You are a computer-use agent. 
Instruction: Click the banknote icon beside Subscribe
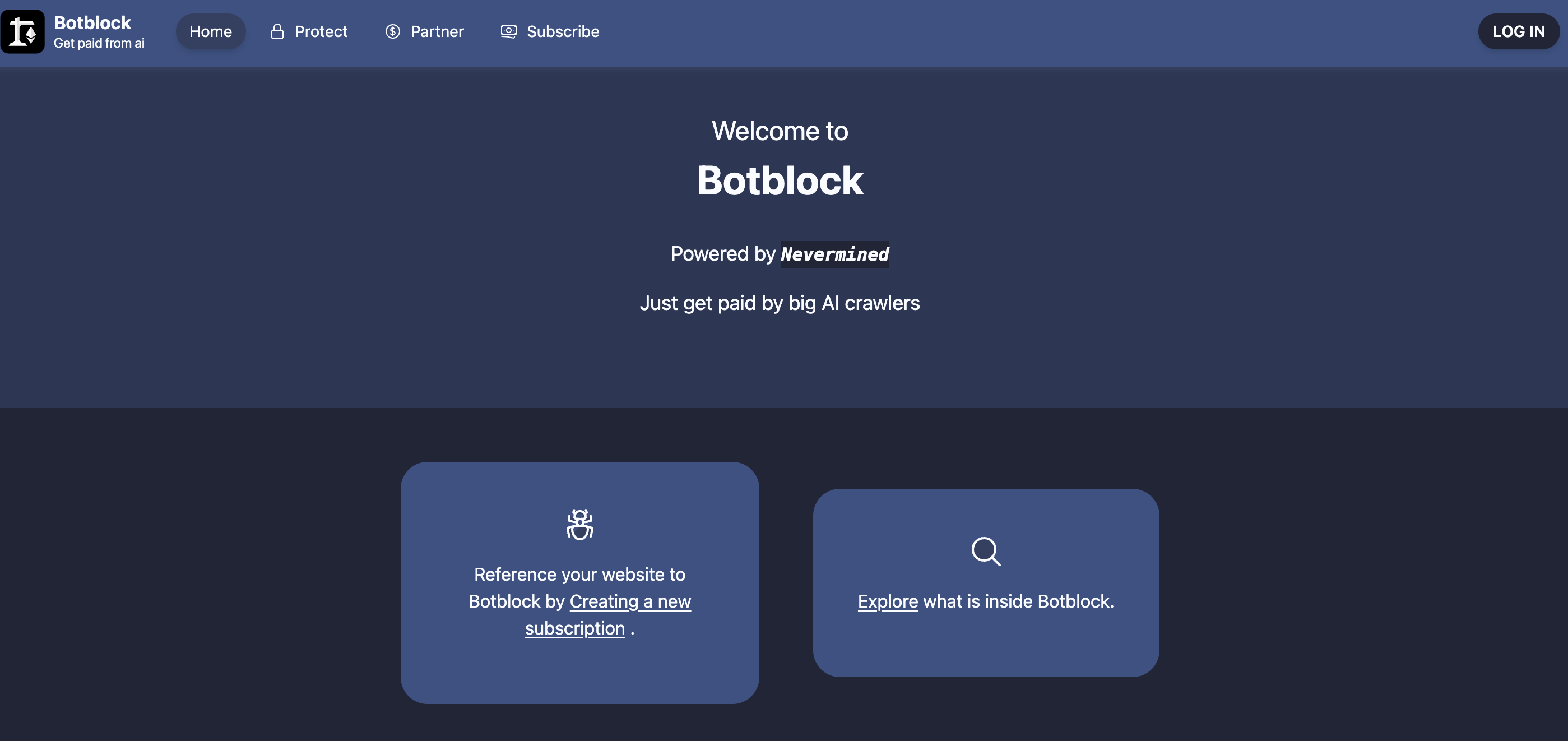point(509,31)
